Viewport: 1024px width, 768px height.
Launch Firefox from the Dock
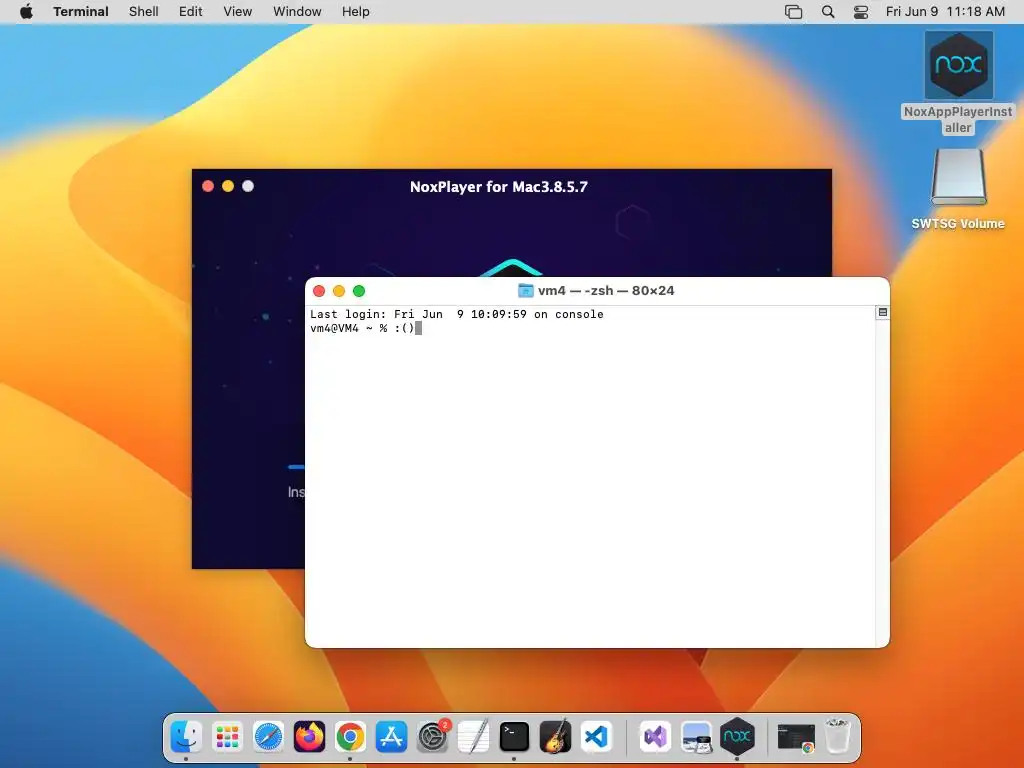click(310, 737)
